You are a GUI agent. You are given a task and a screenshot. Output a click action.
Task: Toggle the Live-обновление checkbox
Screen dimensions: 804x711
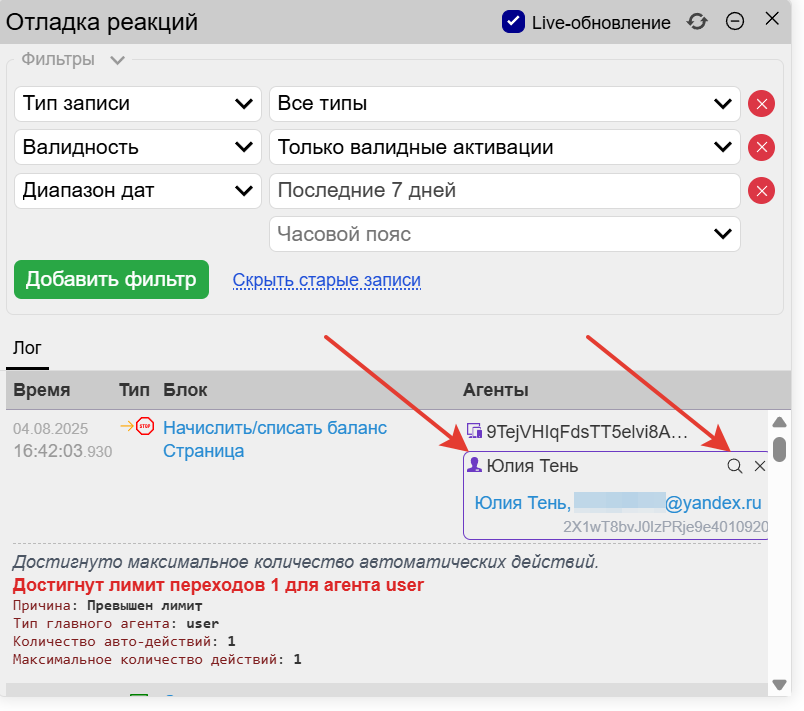[x=513, y=22]
